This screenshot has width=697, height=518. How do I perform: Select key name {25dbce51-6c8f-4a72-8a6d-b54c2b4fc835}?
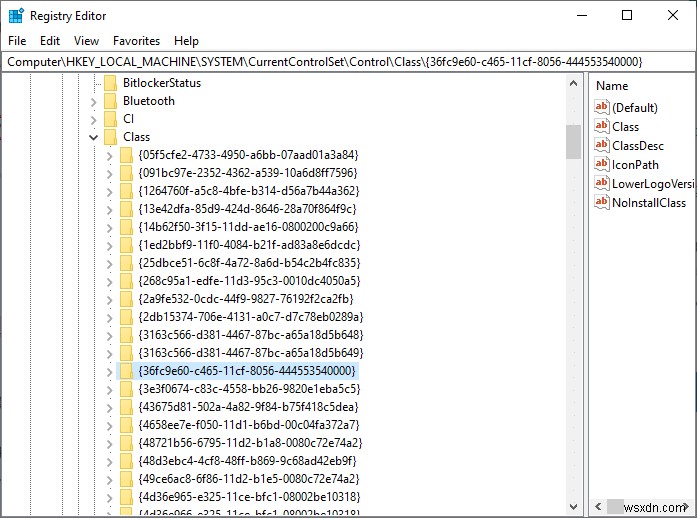249,263
